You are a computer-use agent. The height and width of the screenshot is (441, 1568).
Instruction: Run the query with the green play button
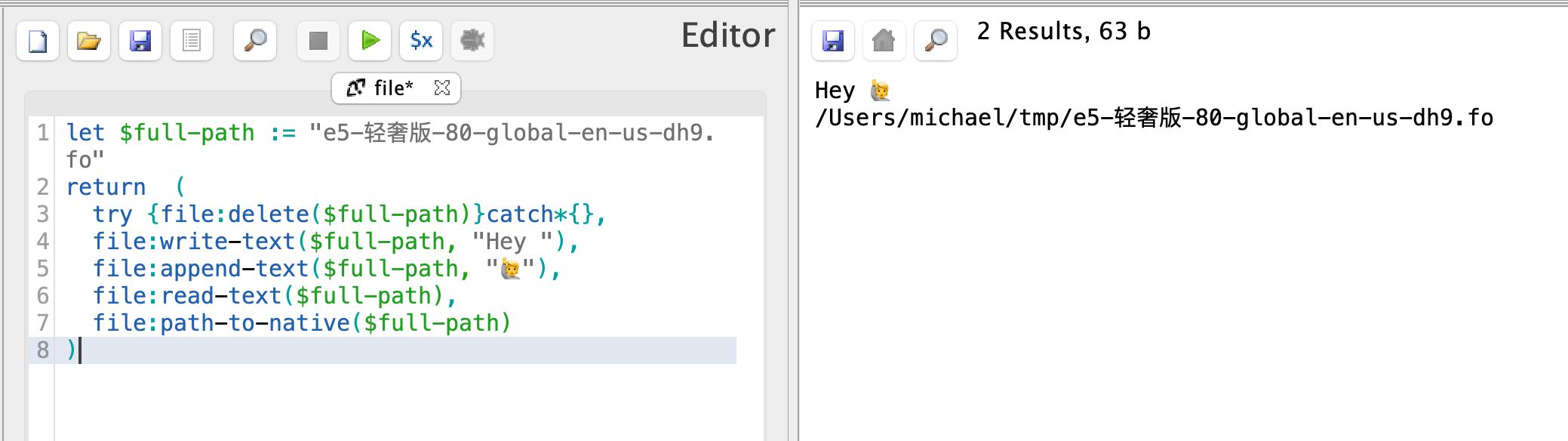point(370,41)
